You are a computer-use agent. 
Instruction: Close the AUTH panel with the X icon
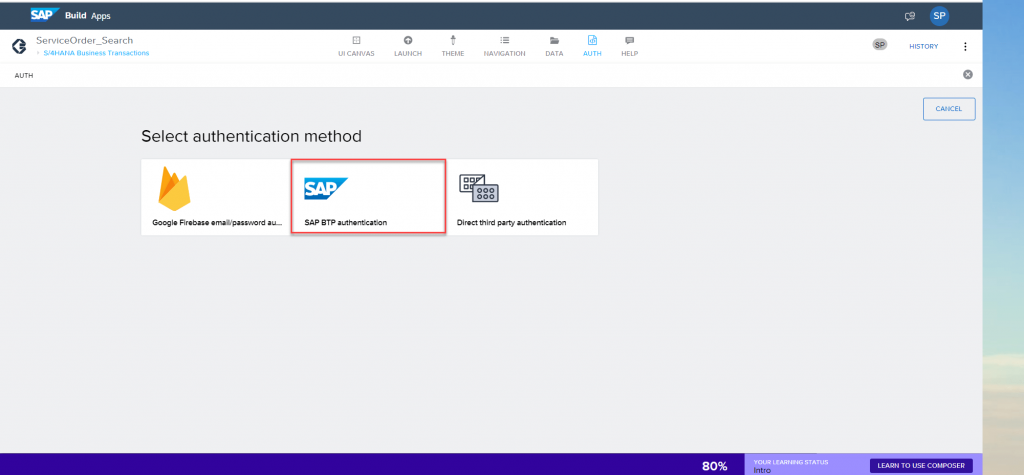(x=968, y=74)
